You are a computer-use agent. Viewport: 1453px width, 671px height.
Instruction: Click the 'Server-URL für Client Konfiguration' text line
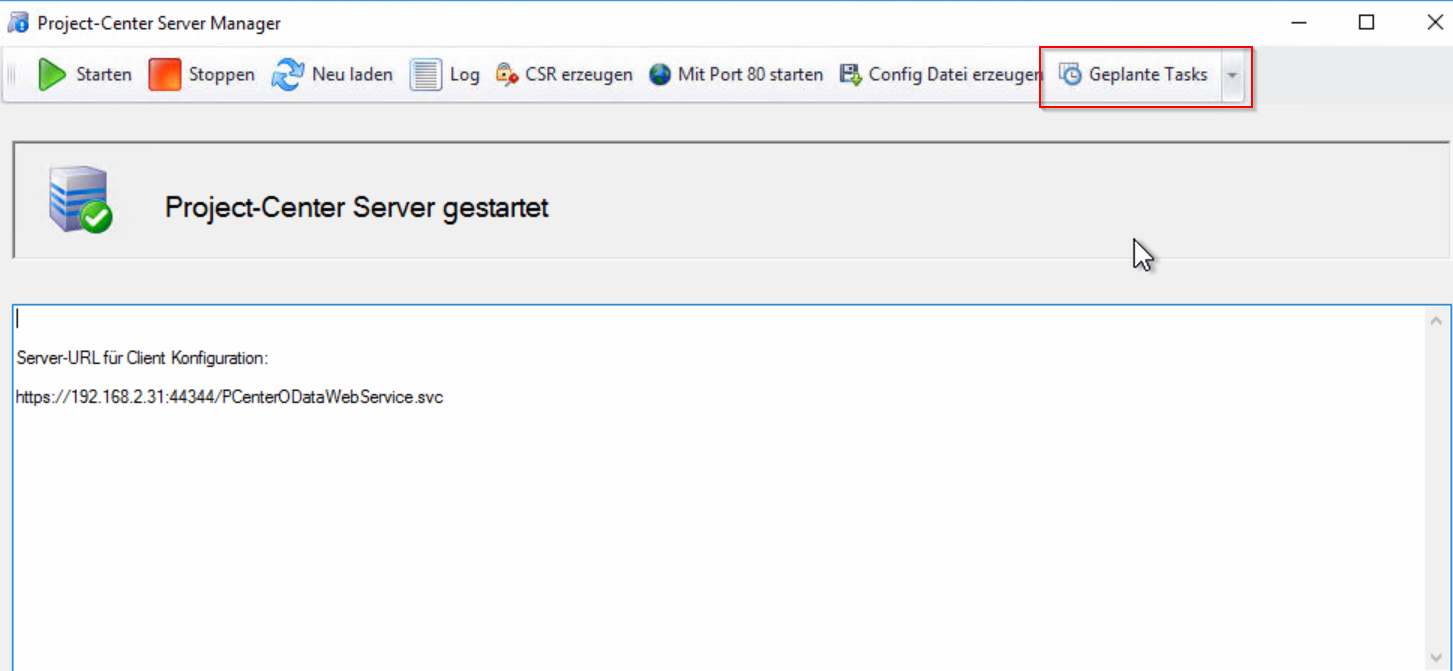tap(142, 358)
